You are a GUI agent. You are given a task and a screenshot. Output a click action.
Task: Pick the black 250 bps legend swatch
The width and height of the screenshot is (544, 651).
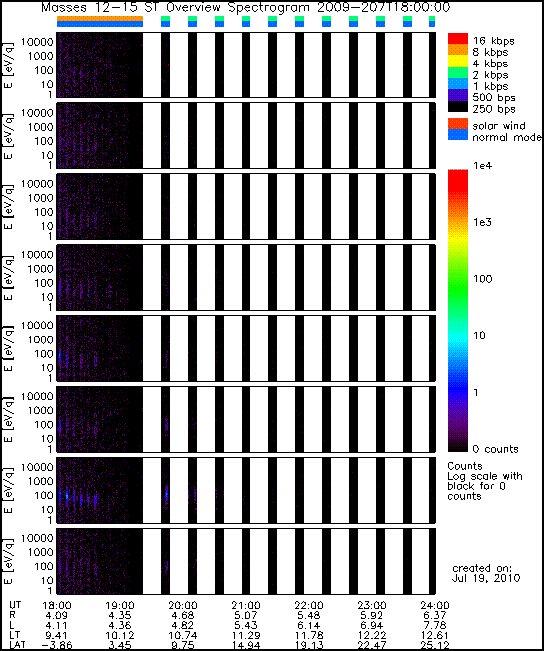(x=458, y=107)
